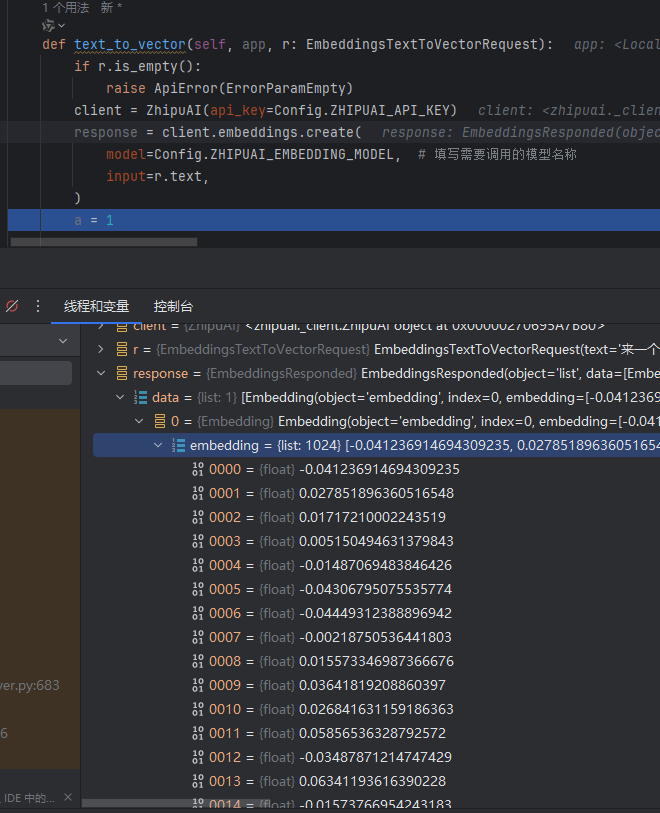660x813 pixels.
Task: Open the debugger more options menu
Action: pos(38,306)
